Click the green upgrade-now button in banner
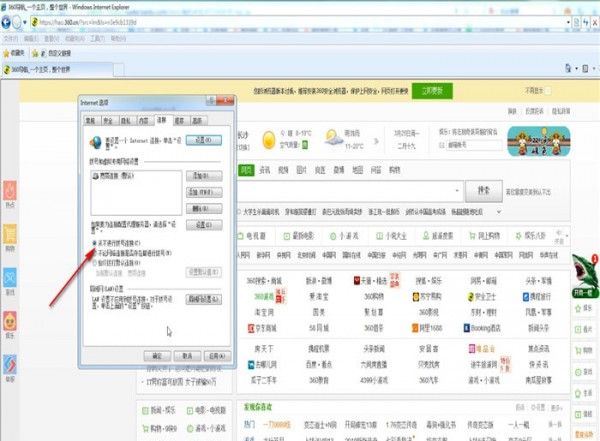600x441 pixels. [432, 91]
